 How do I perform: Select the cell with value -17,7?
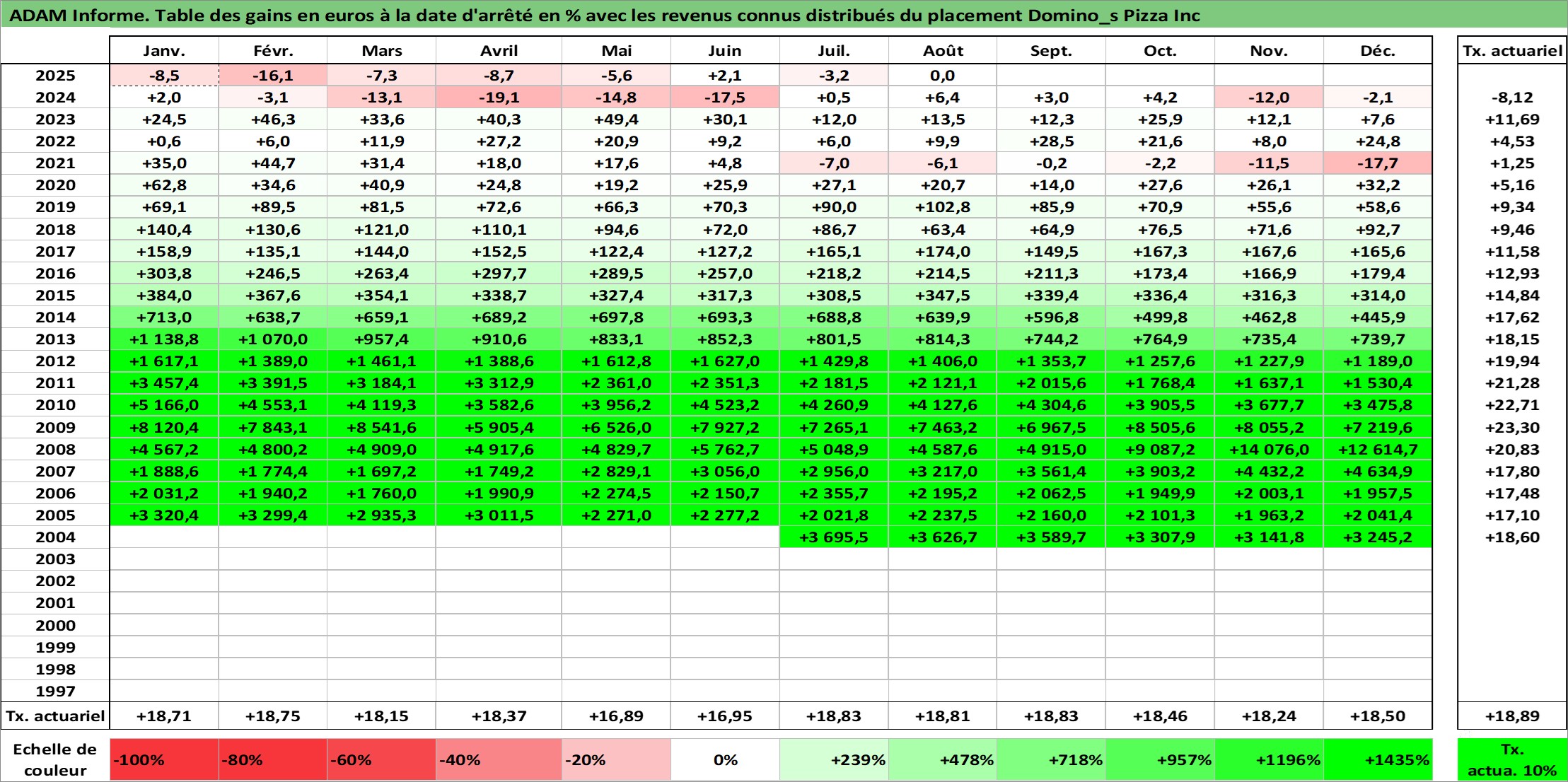click(x=1378, y=163)
